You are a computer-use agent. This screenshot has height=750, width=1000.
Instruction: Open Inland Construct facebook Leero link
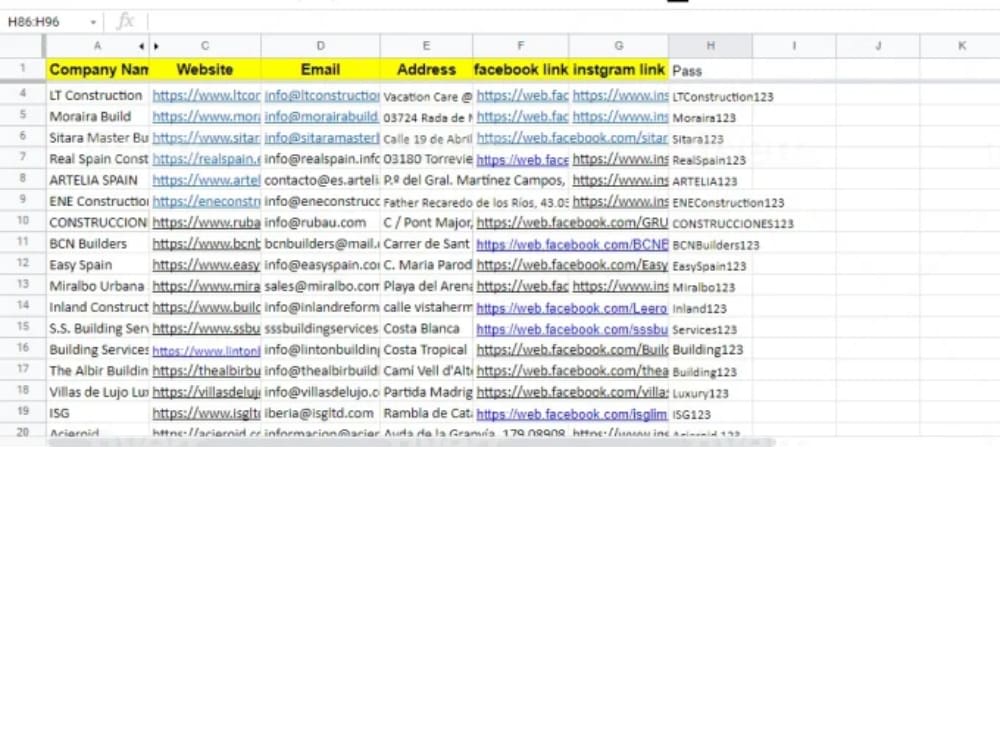(571, 308)
